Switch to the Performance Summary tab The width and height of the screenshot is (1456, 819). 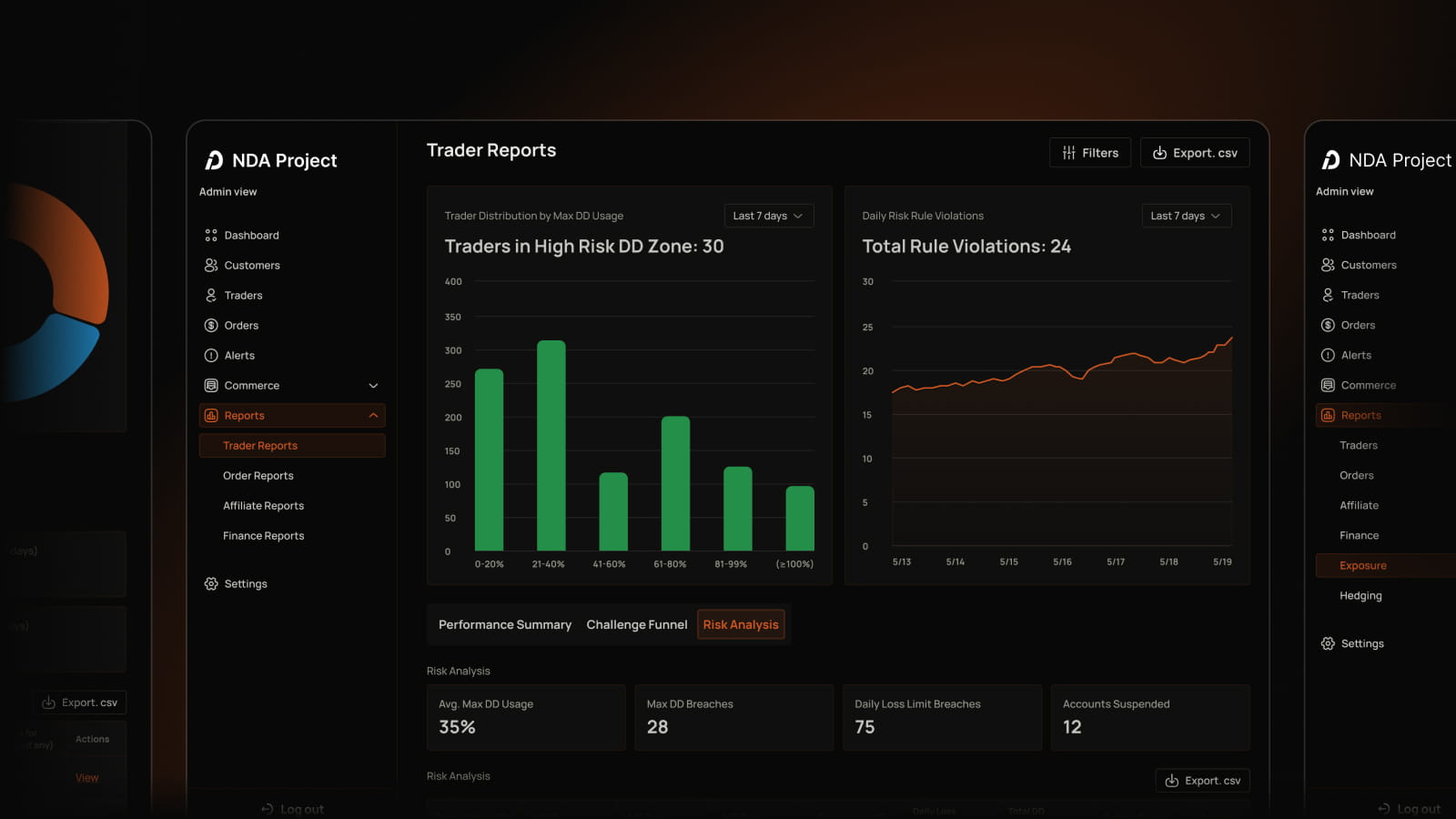click(505, 624)
